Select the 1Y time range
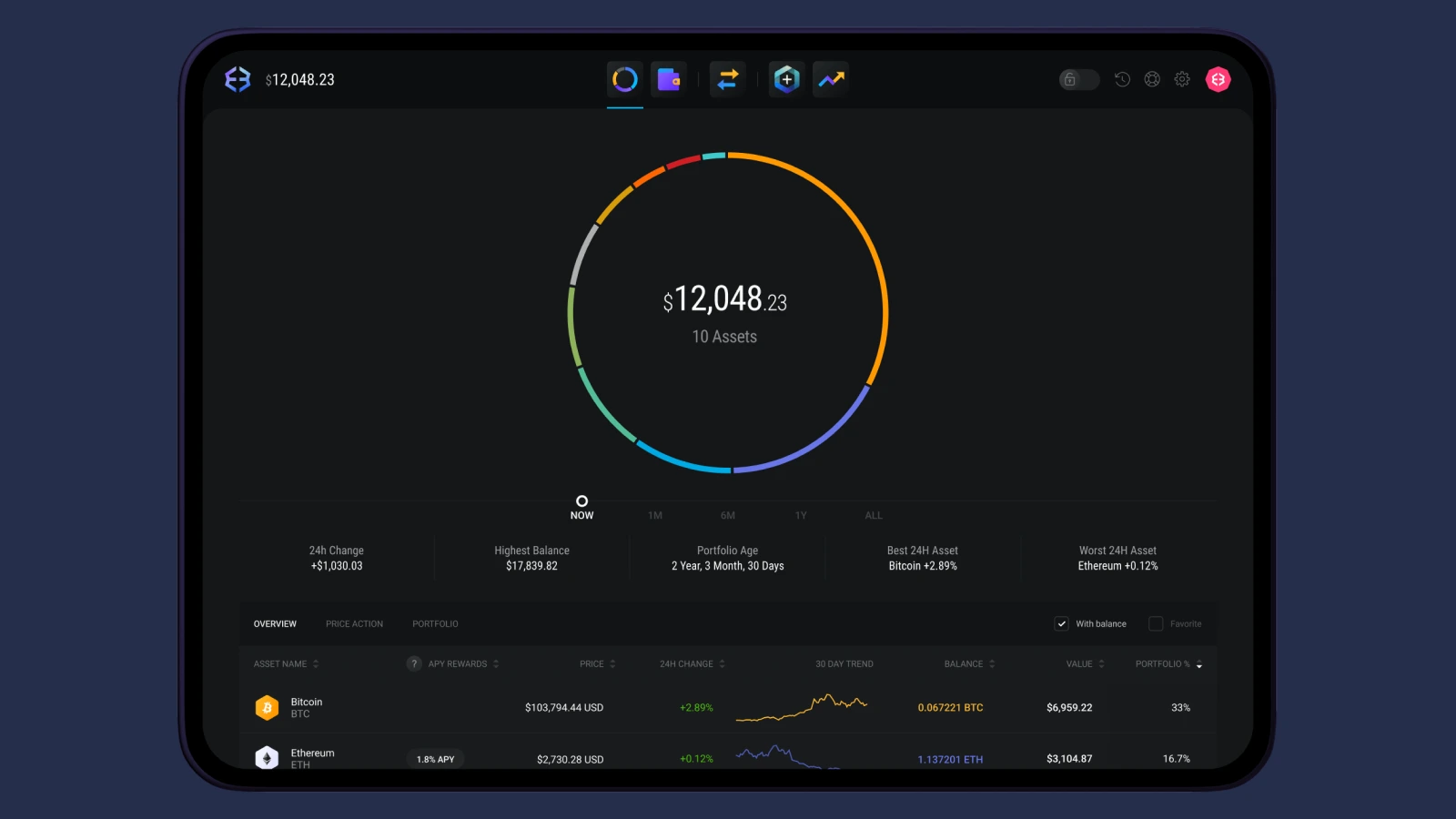 point(801,515)
